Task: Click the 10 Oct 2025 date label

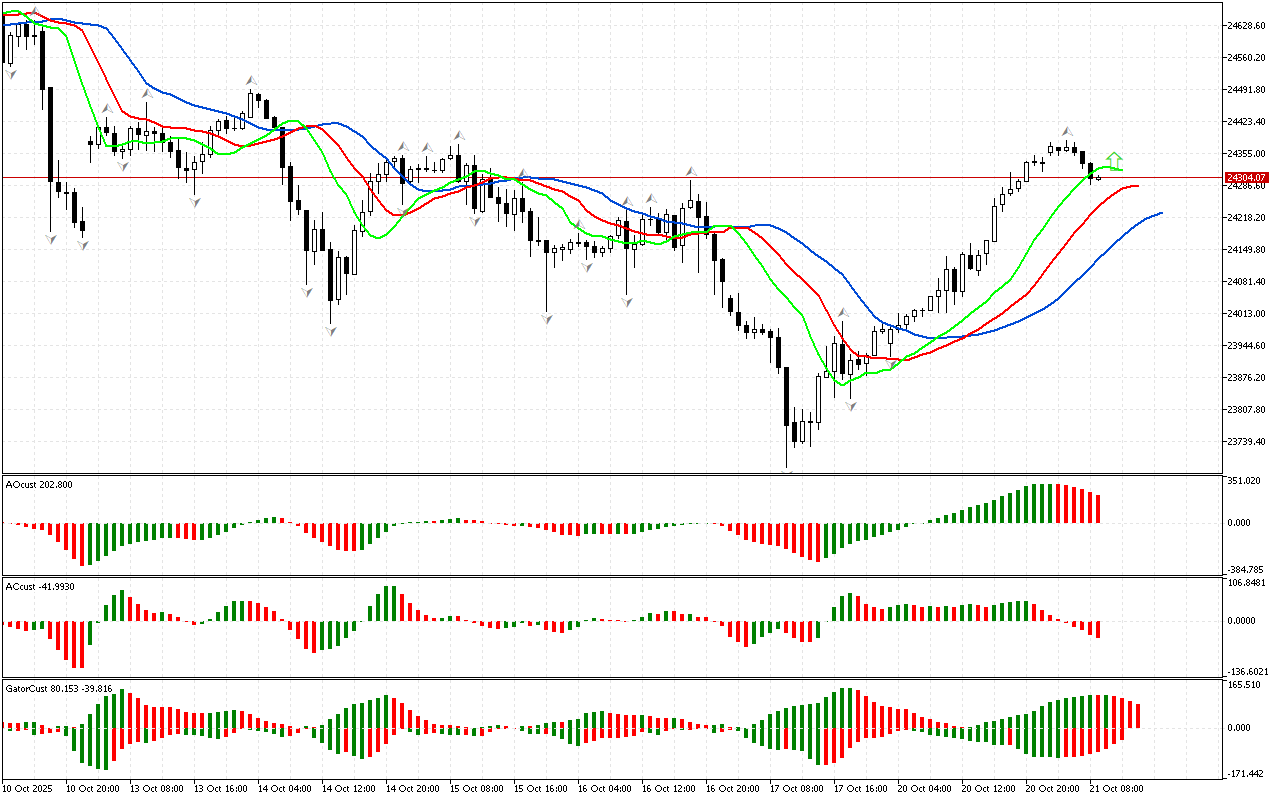Action: 30,789
